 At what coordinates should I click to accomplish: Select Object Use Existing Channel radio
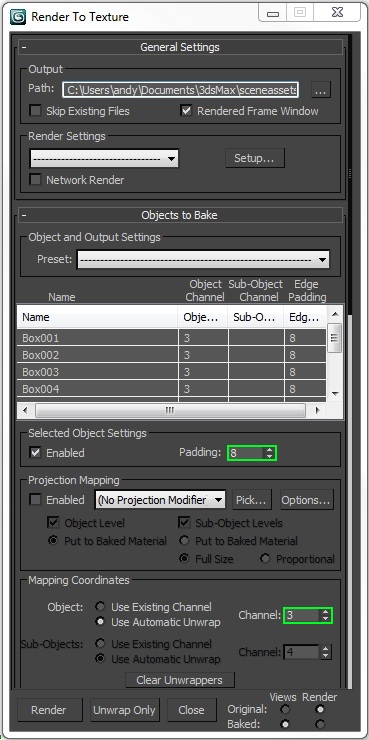(100, 606)
